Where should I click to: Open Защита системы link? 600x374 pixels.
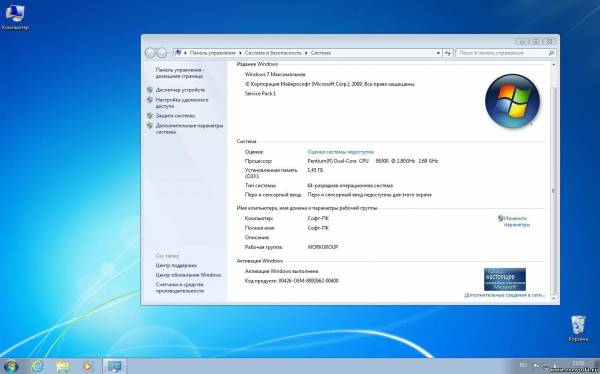pos(175,116)
